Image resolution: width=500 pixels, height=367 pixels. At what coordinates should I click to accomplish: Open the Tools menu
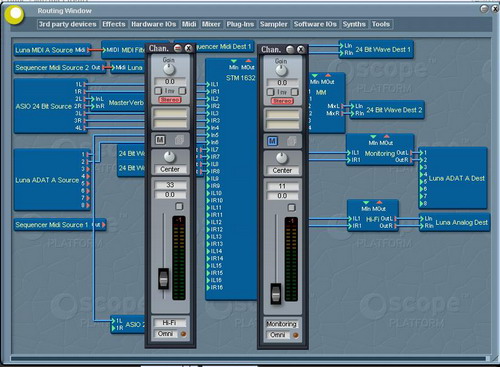pos(381,24)
